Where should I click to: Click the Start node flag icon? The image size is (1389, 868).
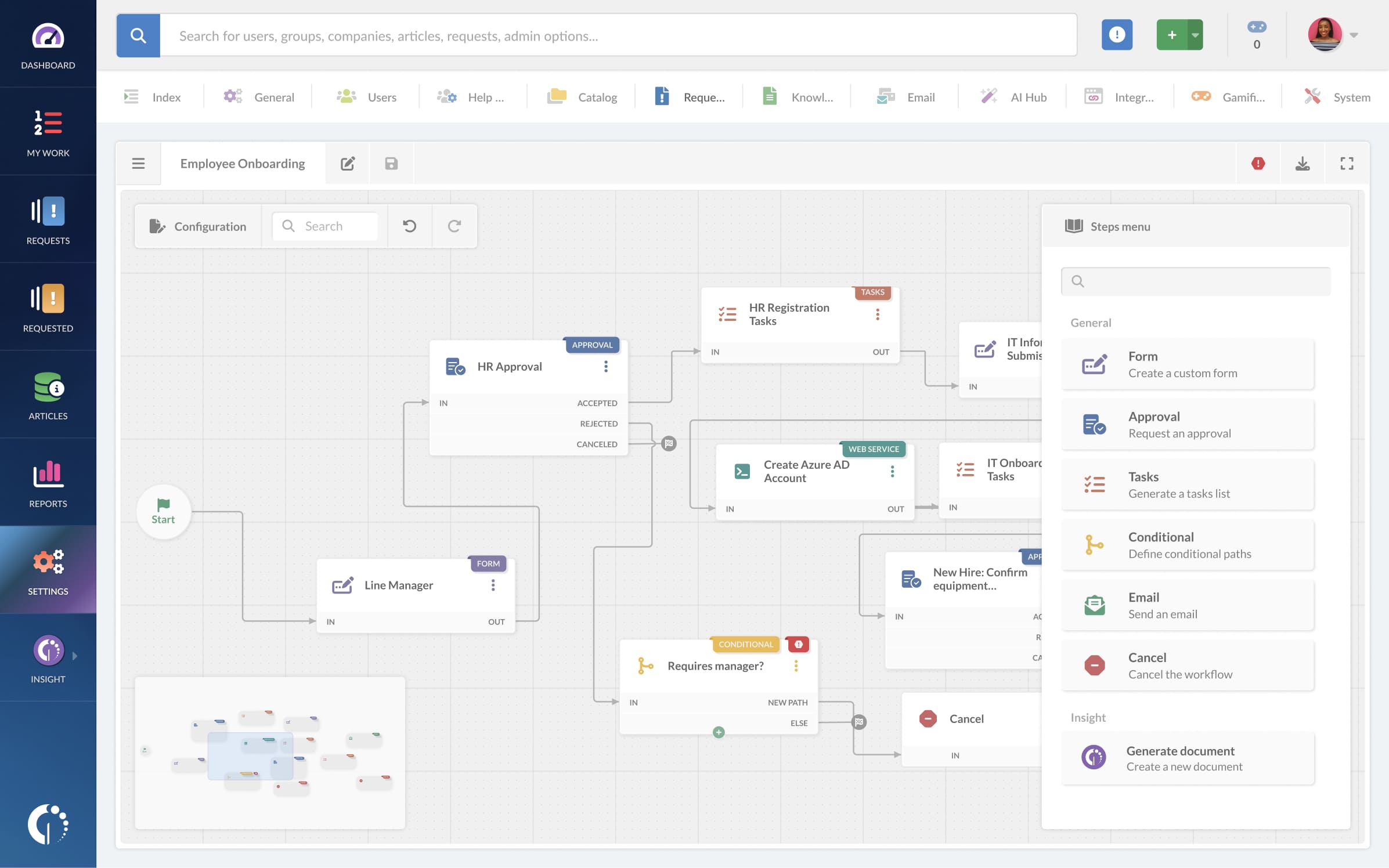163,503
